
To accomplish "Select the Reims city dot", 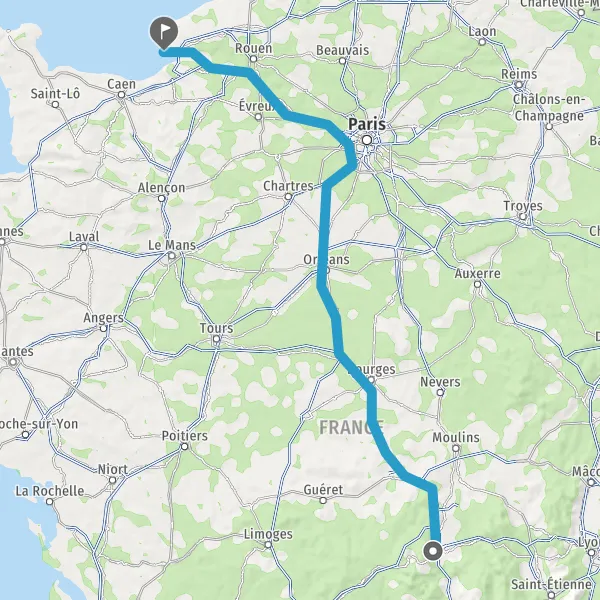I will (519, 85).
